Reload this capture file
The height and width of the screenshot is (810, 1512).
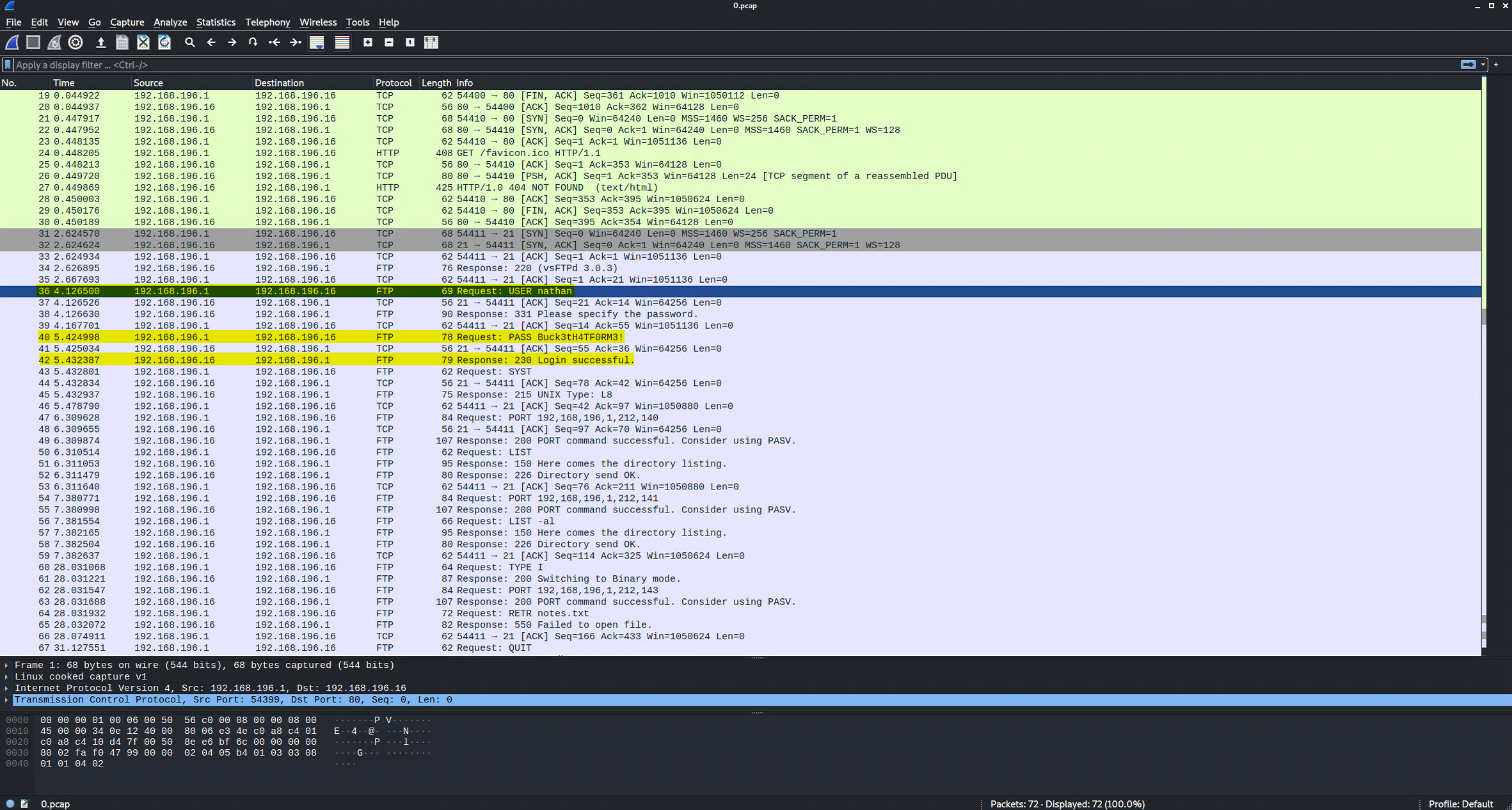[164, 42]
